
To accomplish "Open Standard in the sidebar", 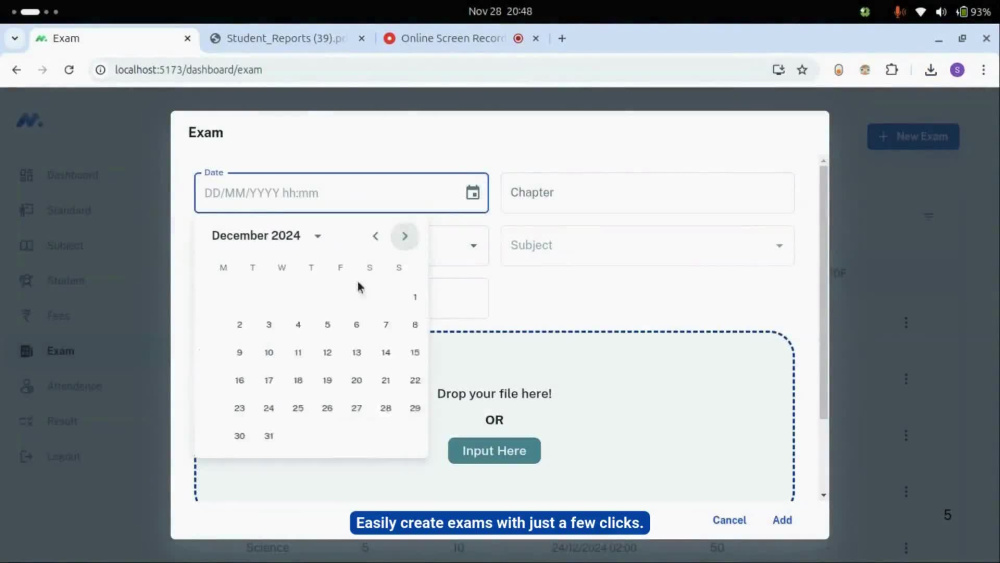I will pyautogui.click(x=69, y=210).
